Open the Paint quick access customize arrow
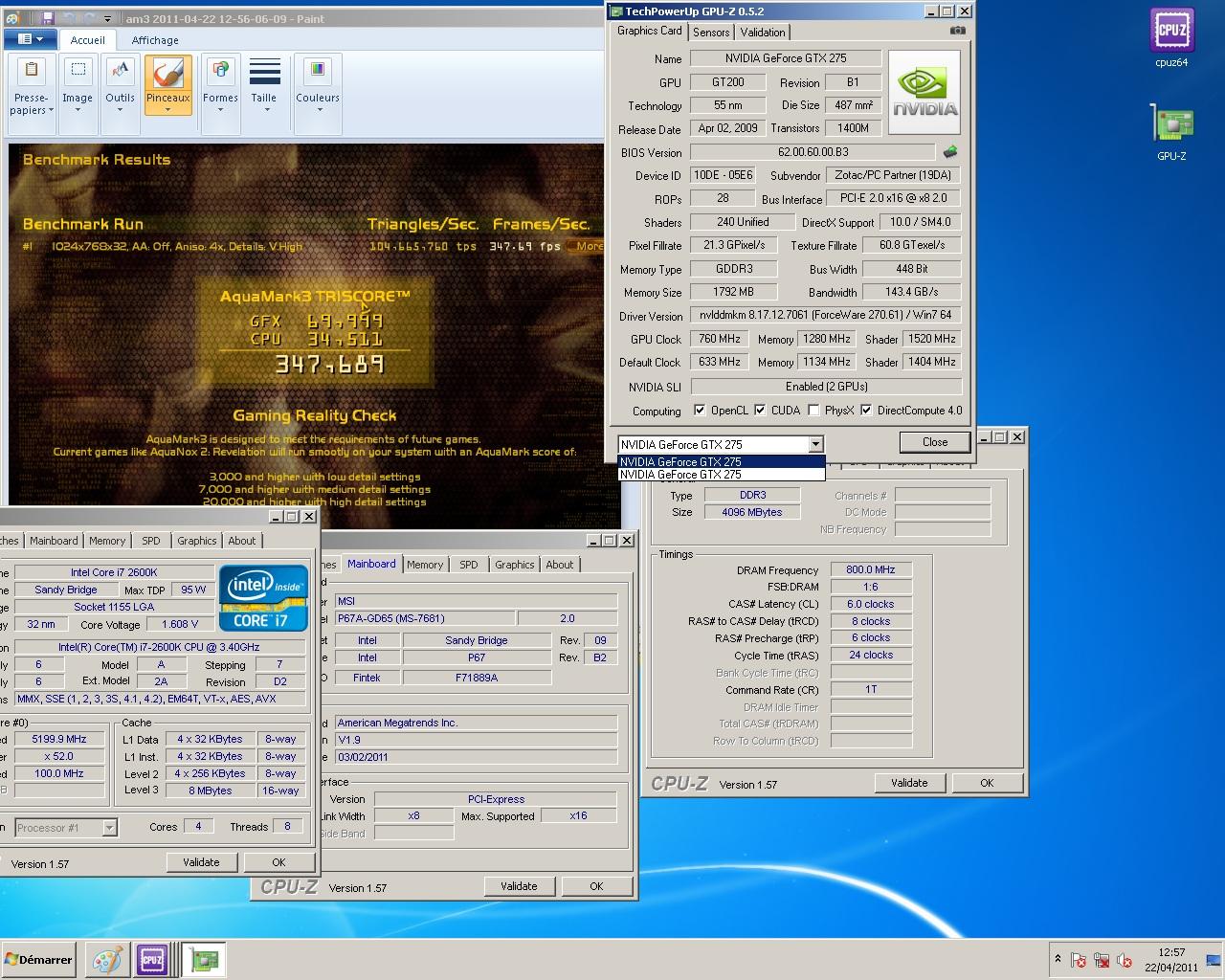This screenshot has width=1225, height=980. (x=107, y=18)
